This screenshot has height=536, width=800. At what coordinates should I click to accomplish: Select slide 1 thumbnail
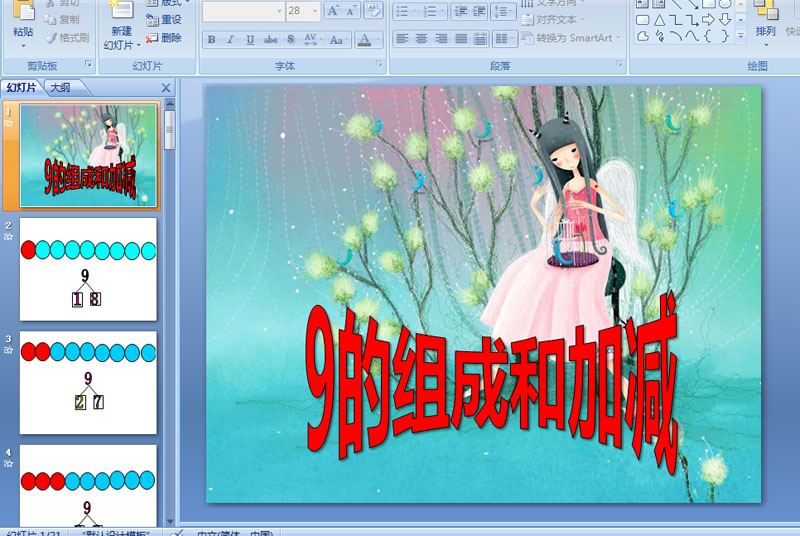pyautogui.click(x=88, y=156)
